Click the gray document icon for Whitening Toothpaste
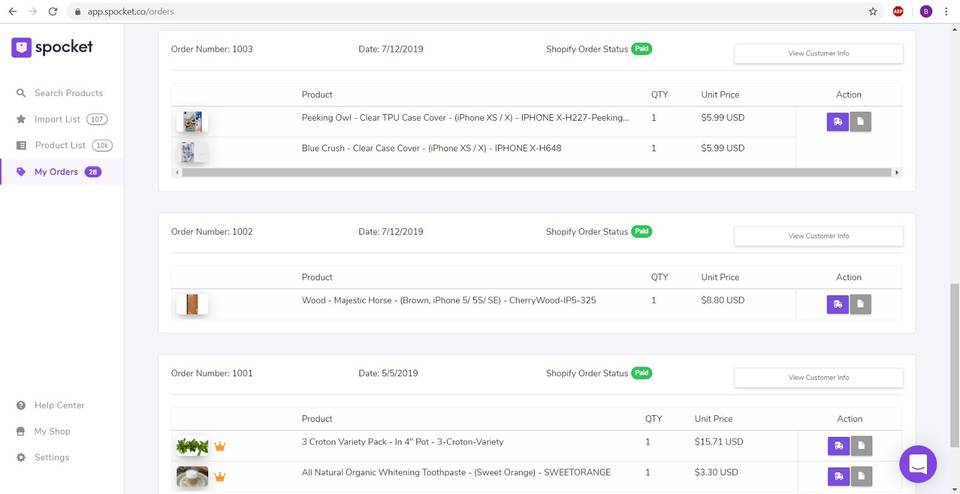 point(860,476)
